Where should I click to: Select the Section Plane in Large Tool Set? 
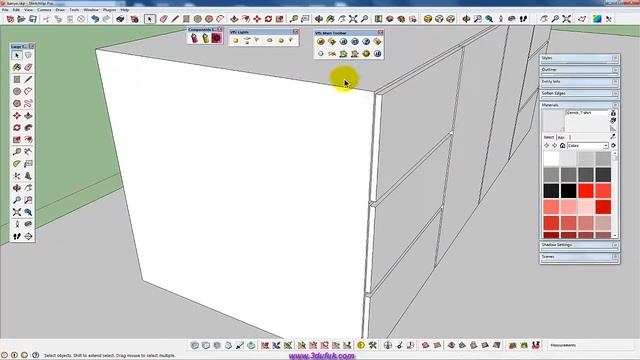coord(28,236)
